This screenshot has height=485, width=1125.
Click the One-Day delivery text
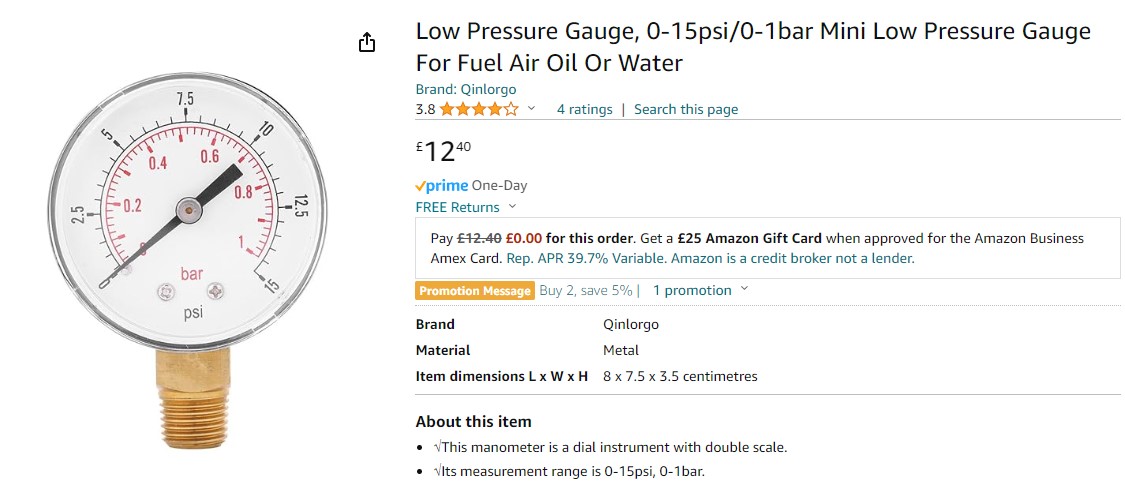point(499,185)
